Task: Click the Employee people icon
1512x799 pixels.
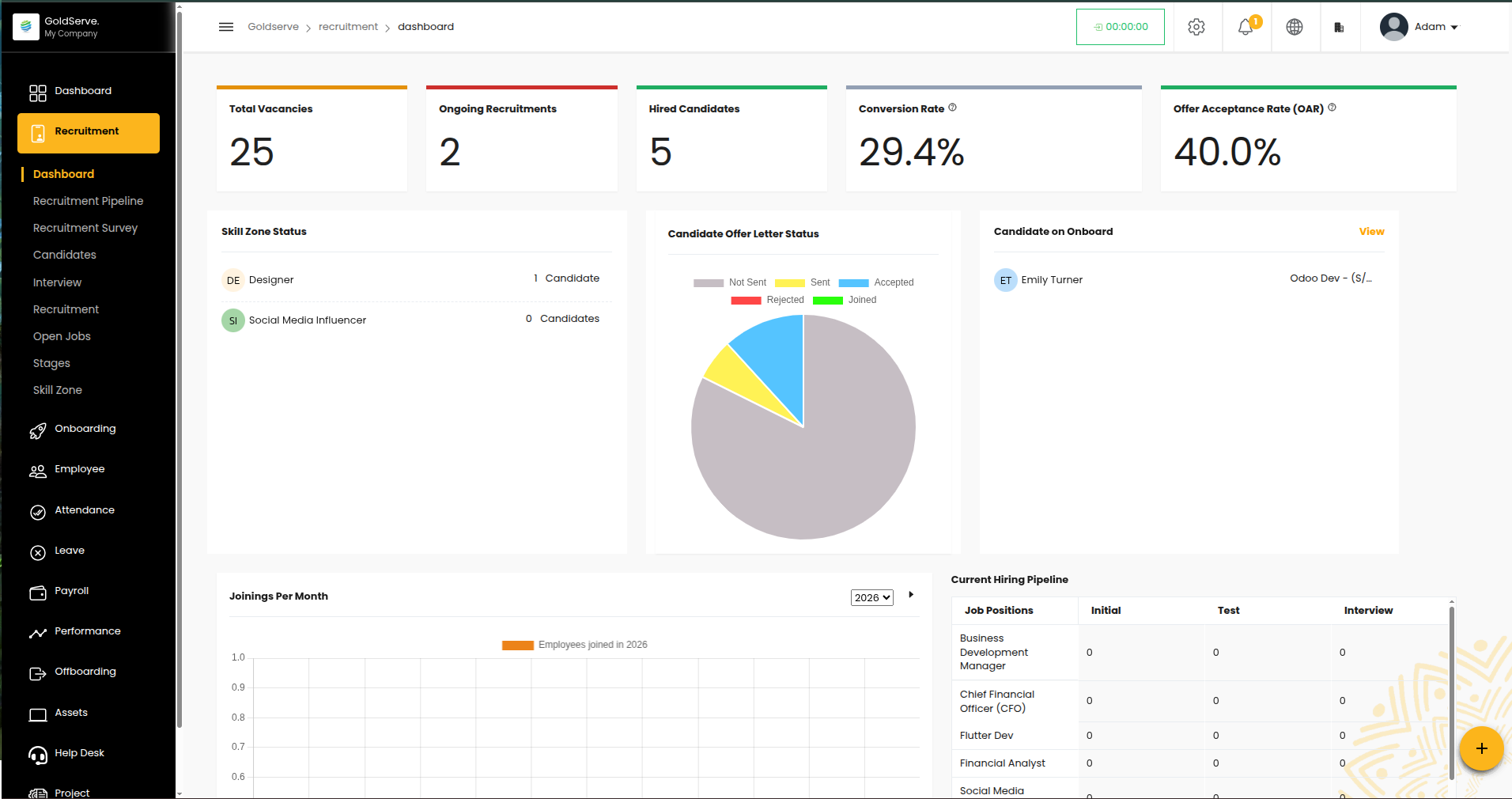Action: (38, 471)
